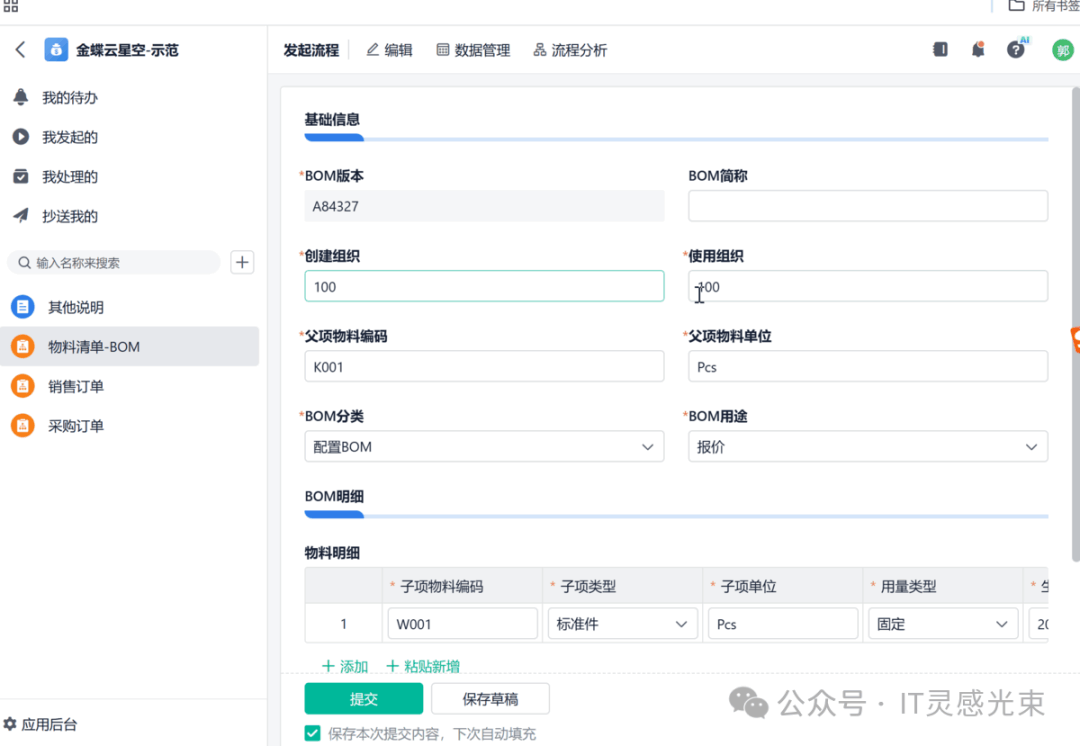Click the 保存草稿 button
This screenshot has height=746, width=1080.
click(490, 699)
